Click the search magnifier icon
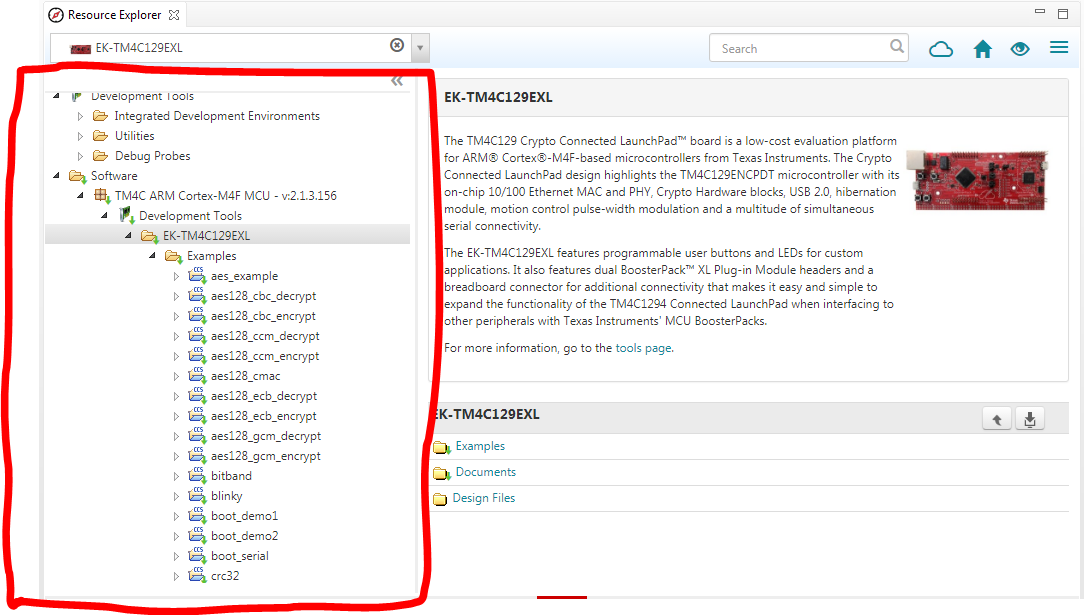1084x615 pixels. pyautogui.click(x=897, y=46)
